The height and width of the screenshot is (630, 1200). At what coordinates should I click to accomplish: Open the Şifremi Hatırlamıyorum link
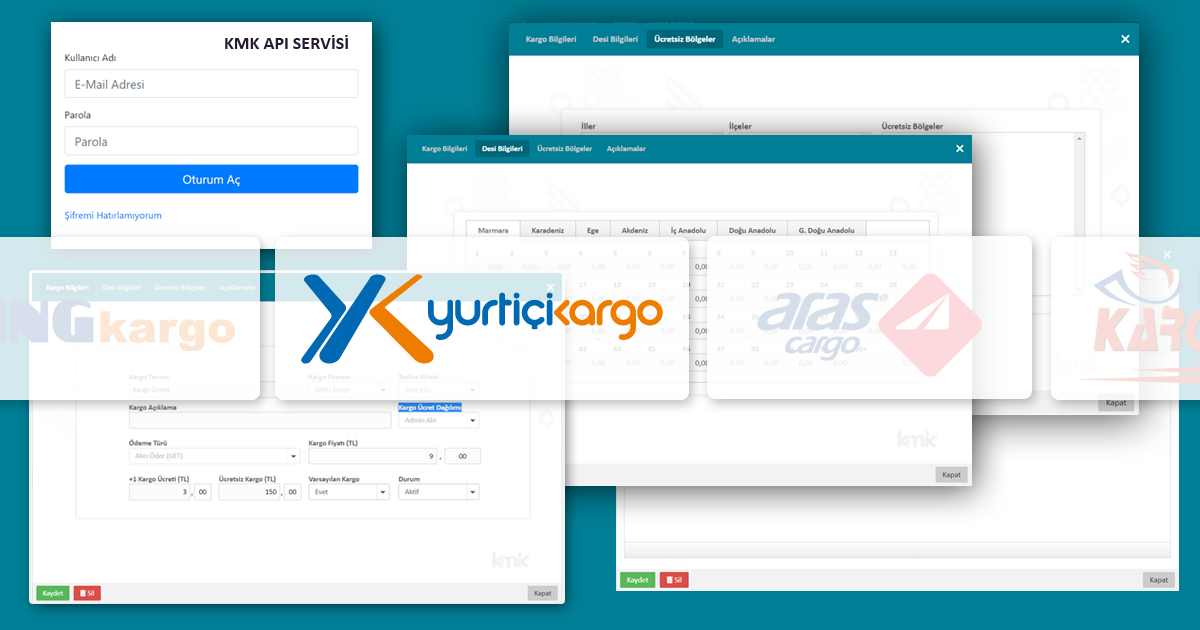coord(113,215)
